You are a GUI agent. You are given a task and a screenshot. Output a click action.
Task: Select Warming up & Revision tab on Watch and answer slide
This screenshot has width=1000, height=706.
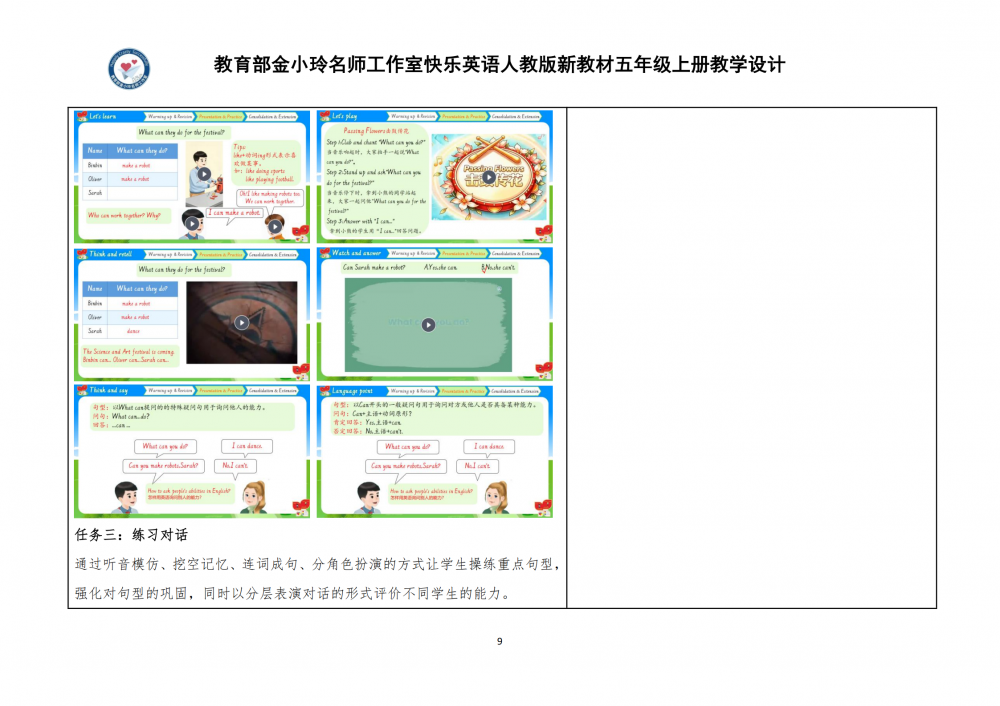(413, 254)
